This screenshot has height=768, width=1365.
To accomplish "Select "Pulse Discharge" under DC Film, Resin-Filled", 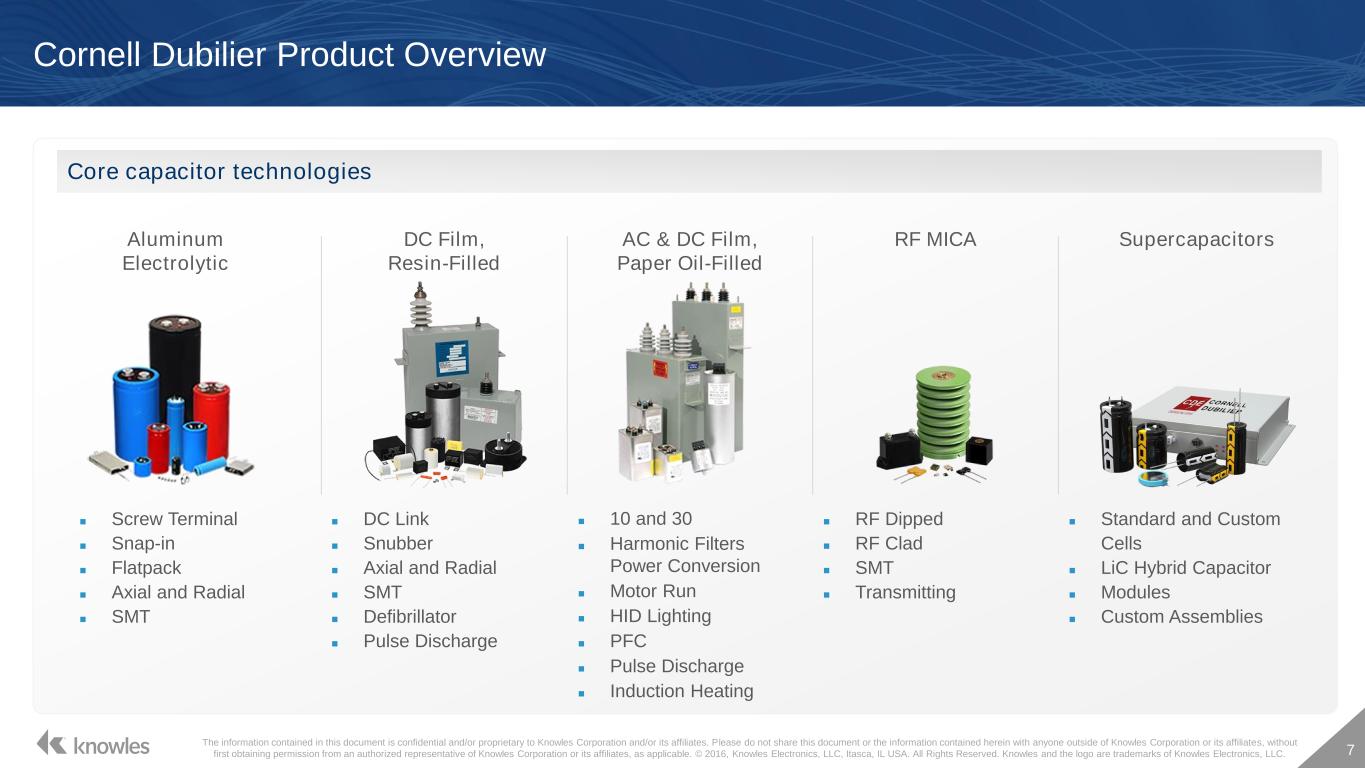I will (x=430, y=641).
